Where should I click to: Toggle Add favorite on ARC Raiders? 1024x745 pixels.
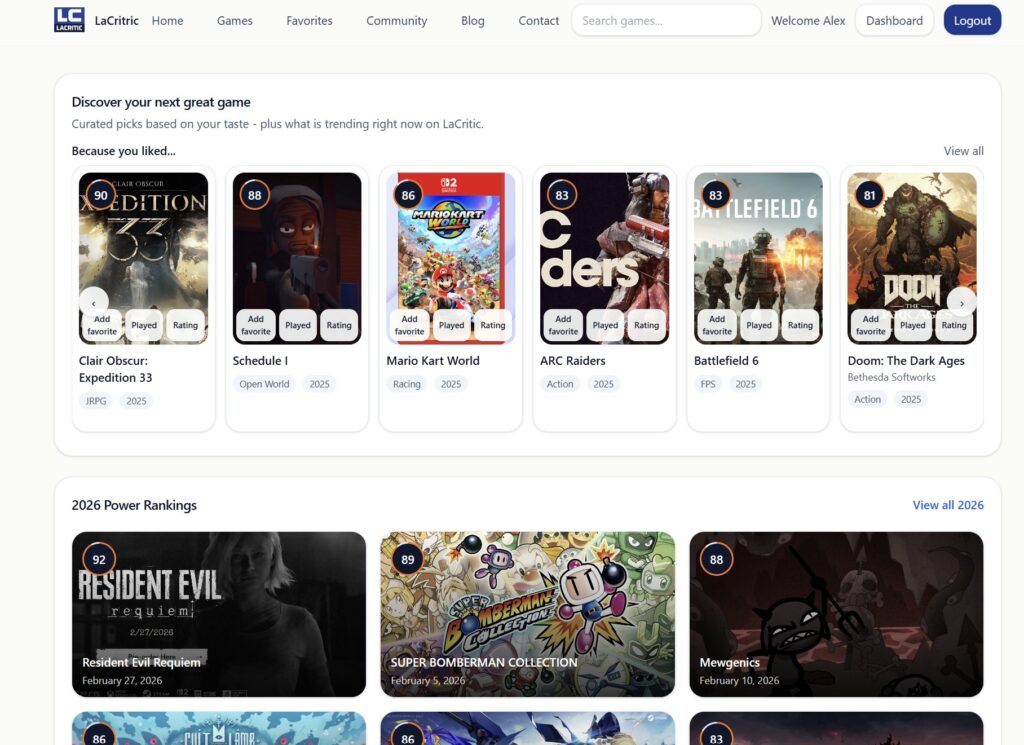tap(563, 325)
